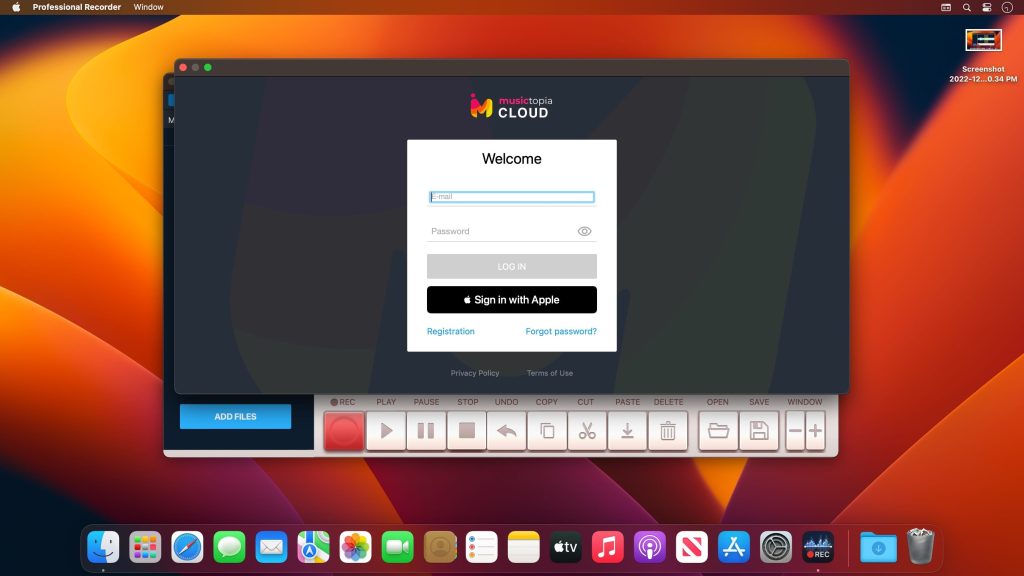
Task: Click the ADD FILES button
Action: [235, 416]
